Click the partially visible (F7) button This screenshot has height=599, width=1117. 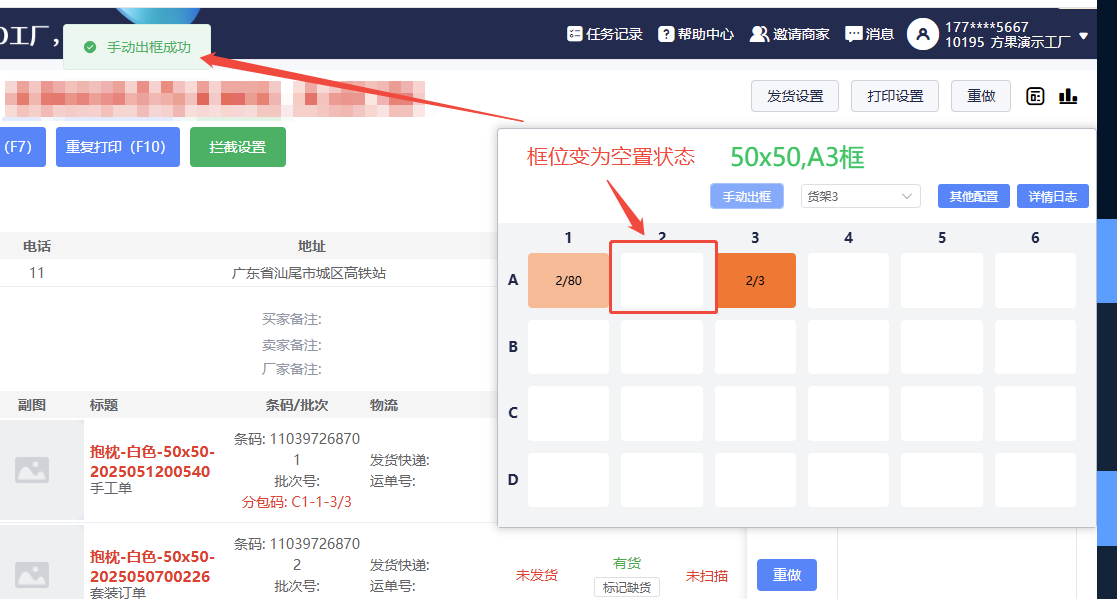[x=21, y=147]
